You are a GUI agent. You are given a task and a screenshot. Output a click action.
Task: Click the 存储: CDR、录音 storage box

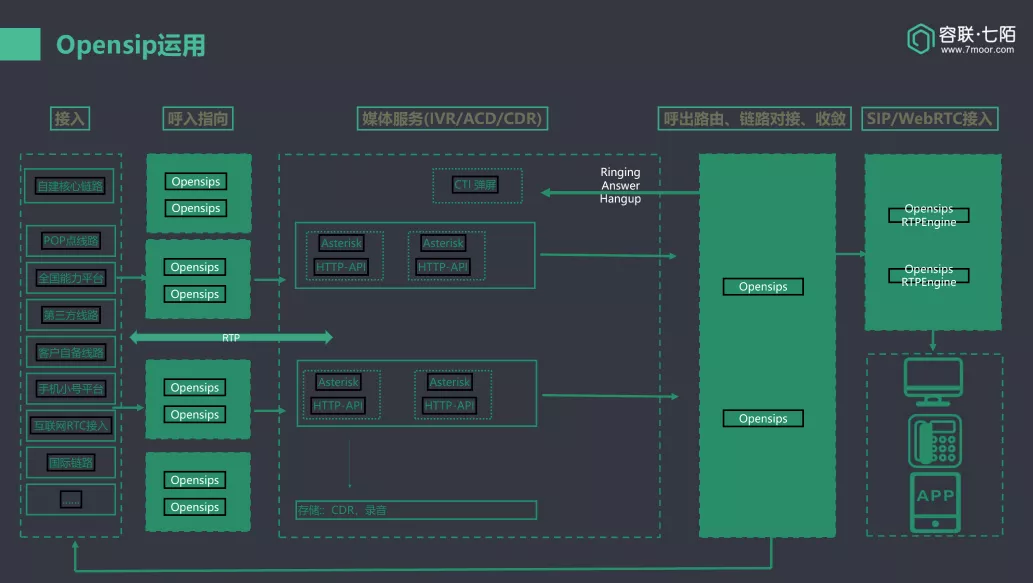[x=416, y=510]
